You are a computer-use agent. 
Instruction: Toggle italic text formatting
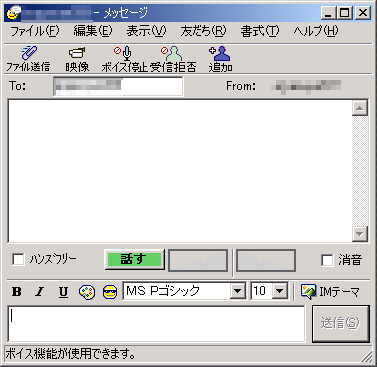40,292
